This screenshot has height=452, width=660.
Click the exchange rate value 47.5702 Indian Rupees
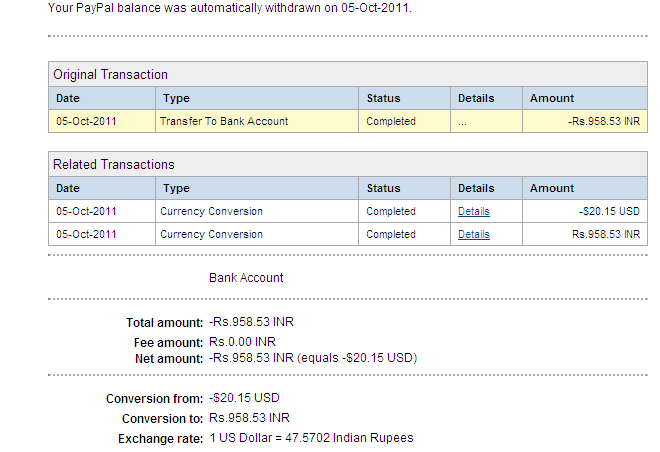tap(311, 438)
